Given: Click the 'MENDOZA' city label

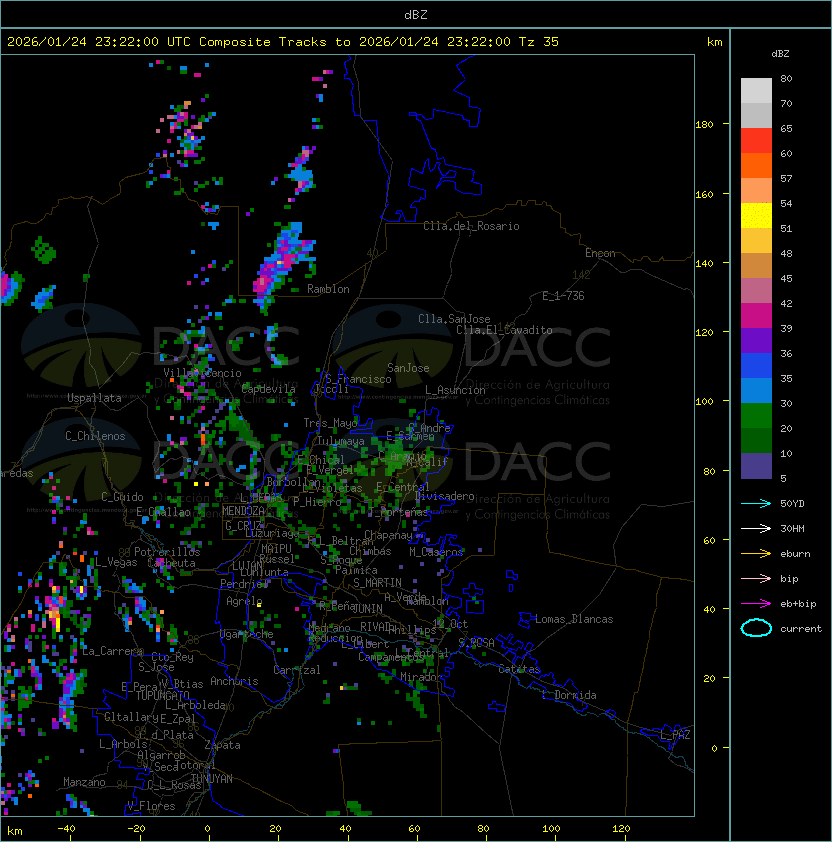Looking at the screenshot, I should pyautogui.click(x=243, y=511).
